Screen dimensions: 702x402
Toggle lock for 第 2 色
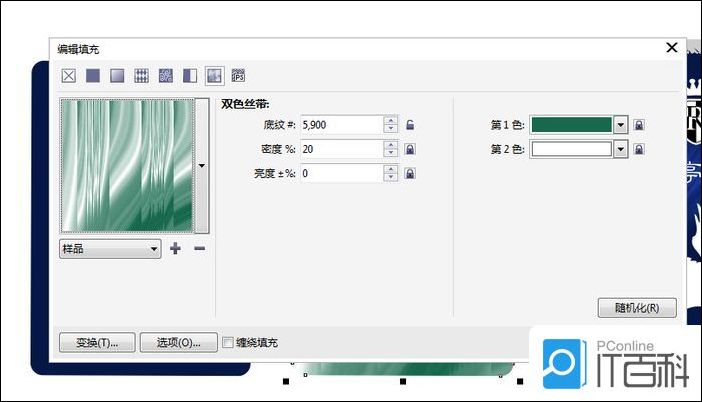click(639, 149)
